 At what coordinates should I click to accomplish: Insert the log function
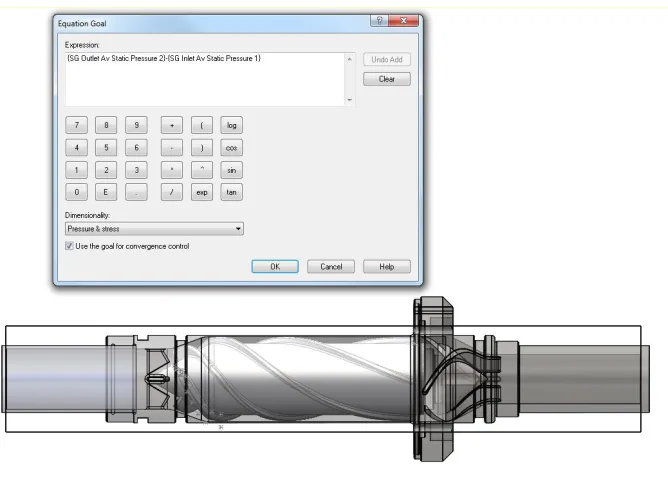click(x=232, y=125)
